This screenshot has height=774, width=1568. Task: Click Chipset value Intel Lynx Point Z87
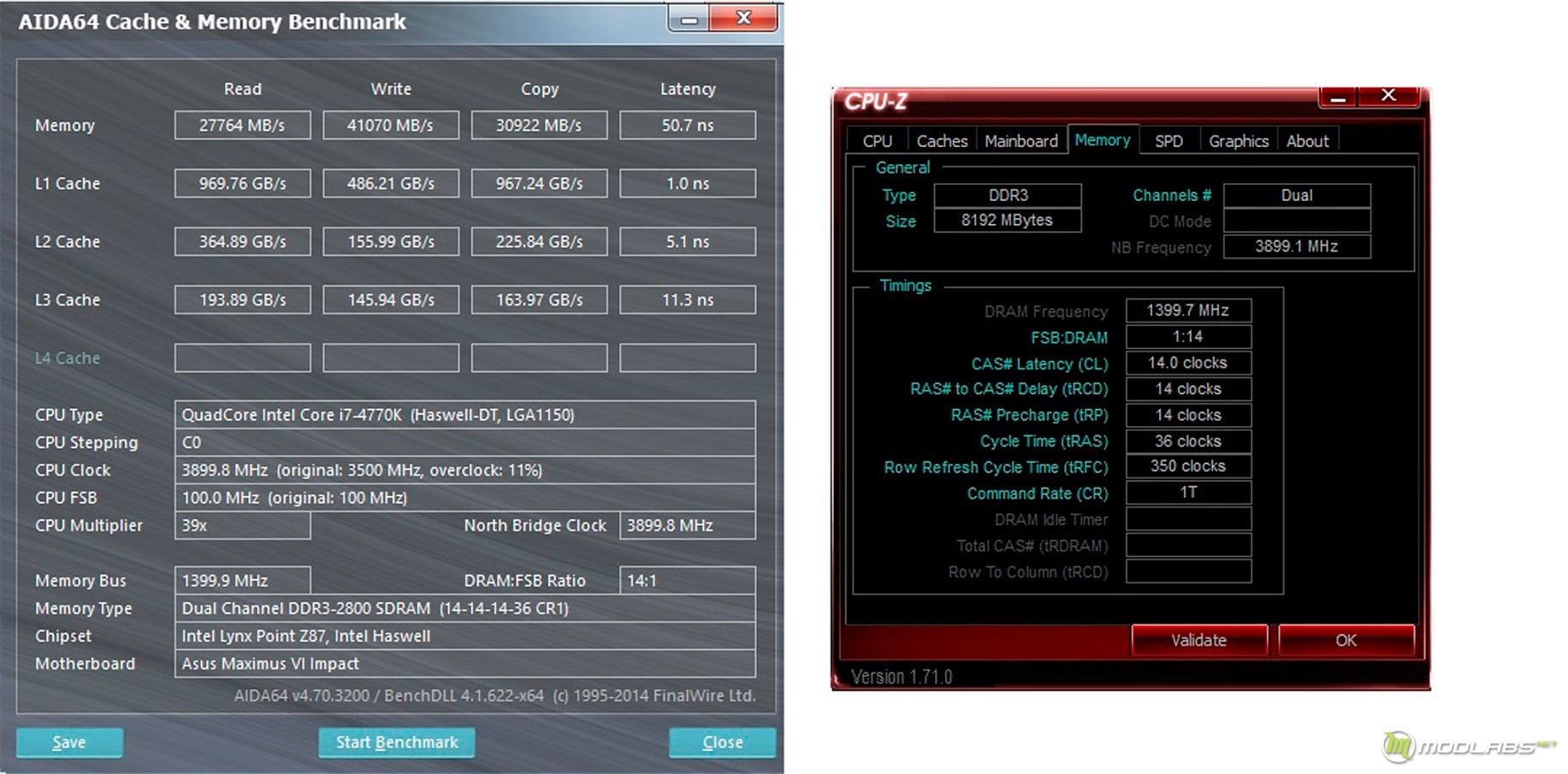tap(465, 635)
